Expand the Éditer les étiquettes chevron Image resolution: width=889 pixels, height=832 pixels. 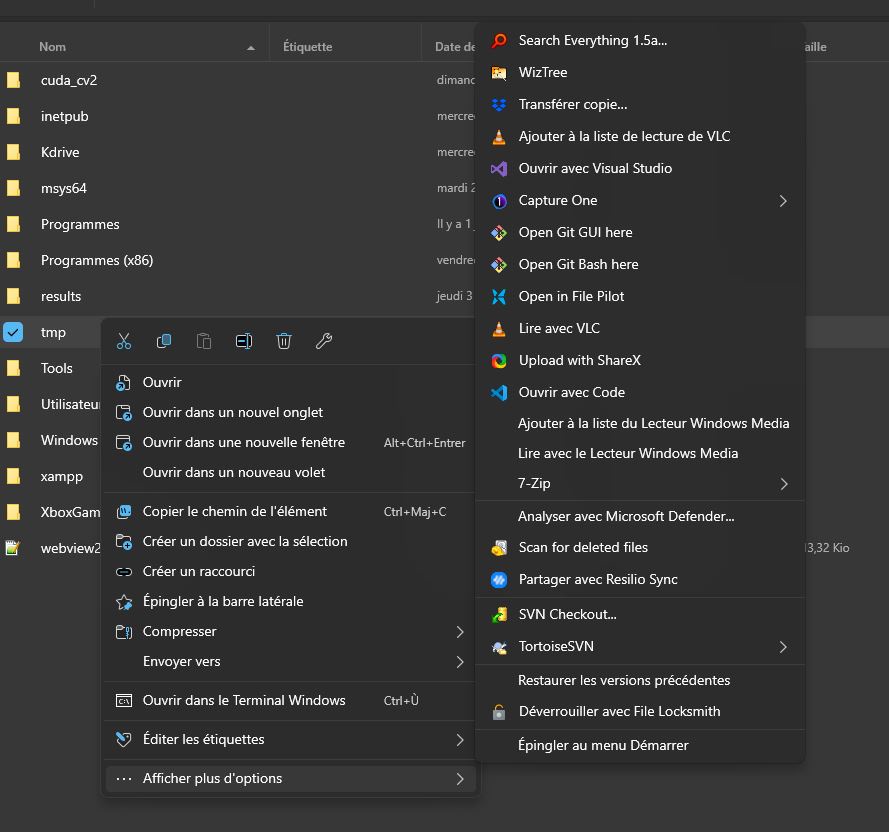(460, 740)
